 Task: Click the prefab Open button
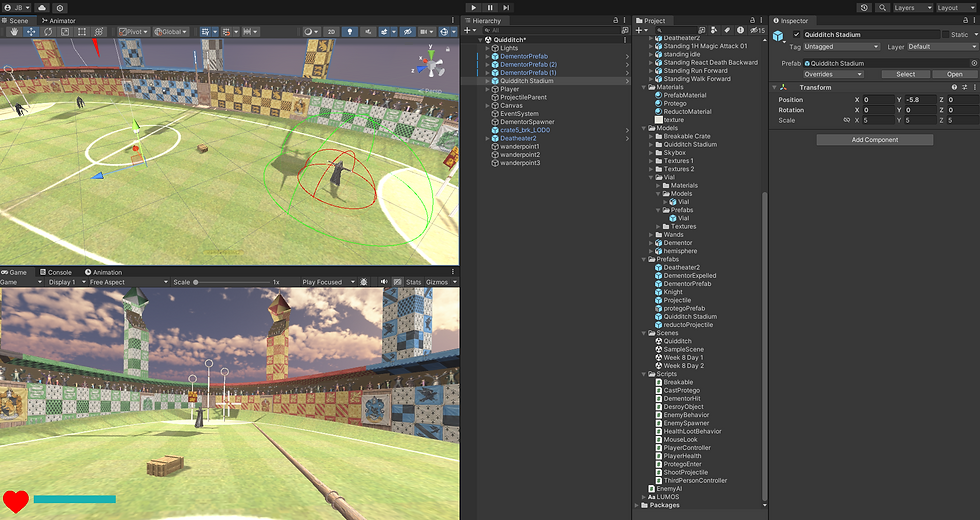pyautogui.click(x=954, y=74)
